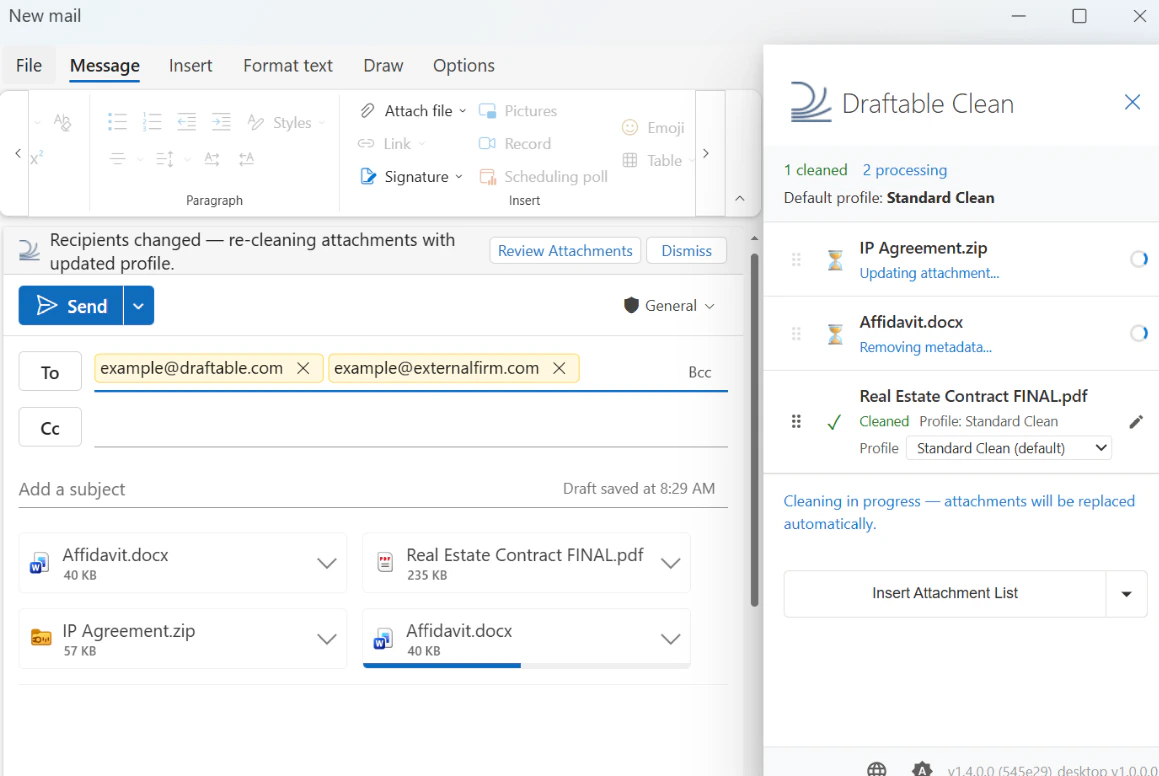Screen dimensions: 1159x776
Task: Click the uploading Affidavit.docx progress bar
Action: point(526,666)
